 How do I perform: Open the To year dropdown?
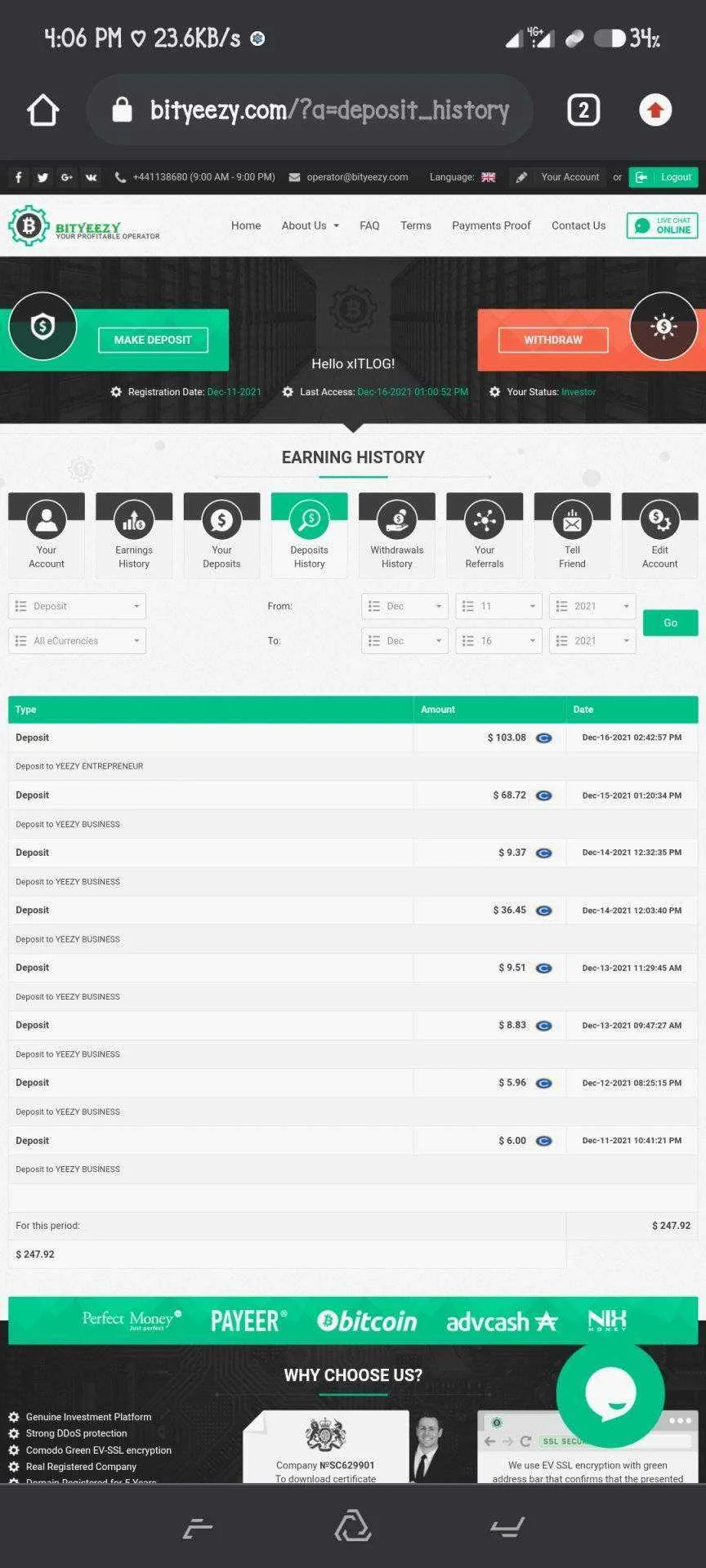(x=592, y=640)
